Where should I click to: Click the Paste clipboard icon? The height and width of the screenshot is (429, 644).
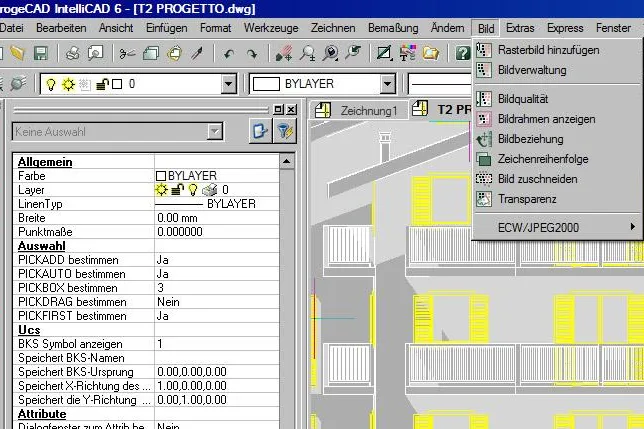pos(175,53)
